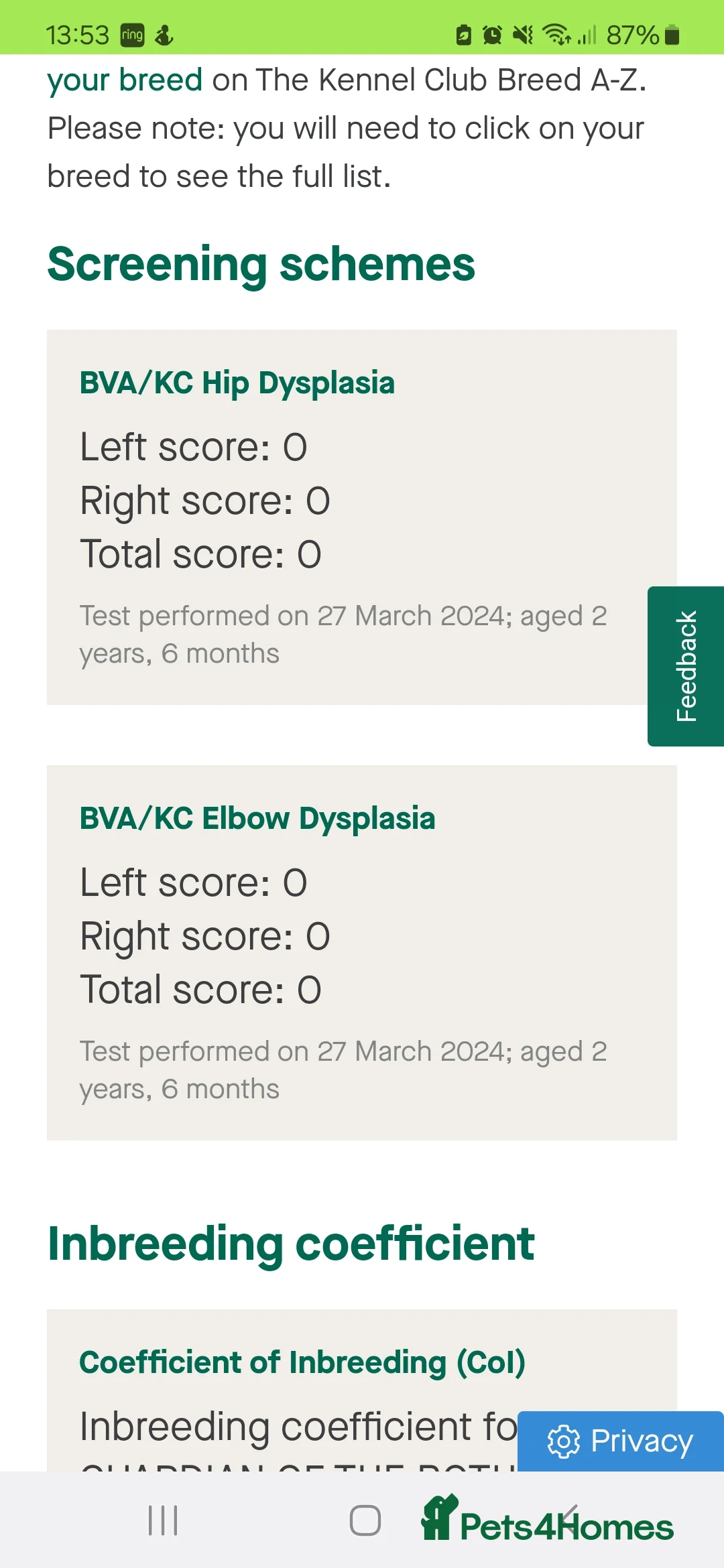
Task: Tap the Wi-Fi signal status icon
Action: tap(556, 34)
